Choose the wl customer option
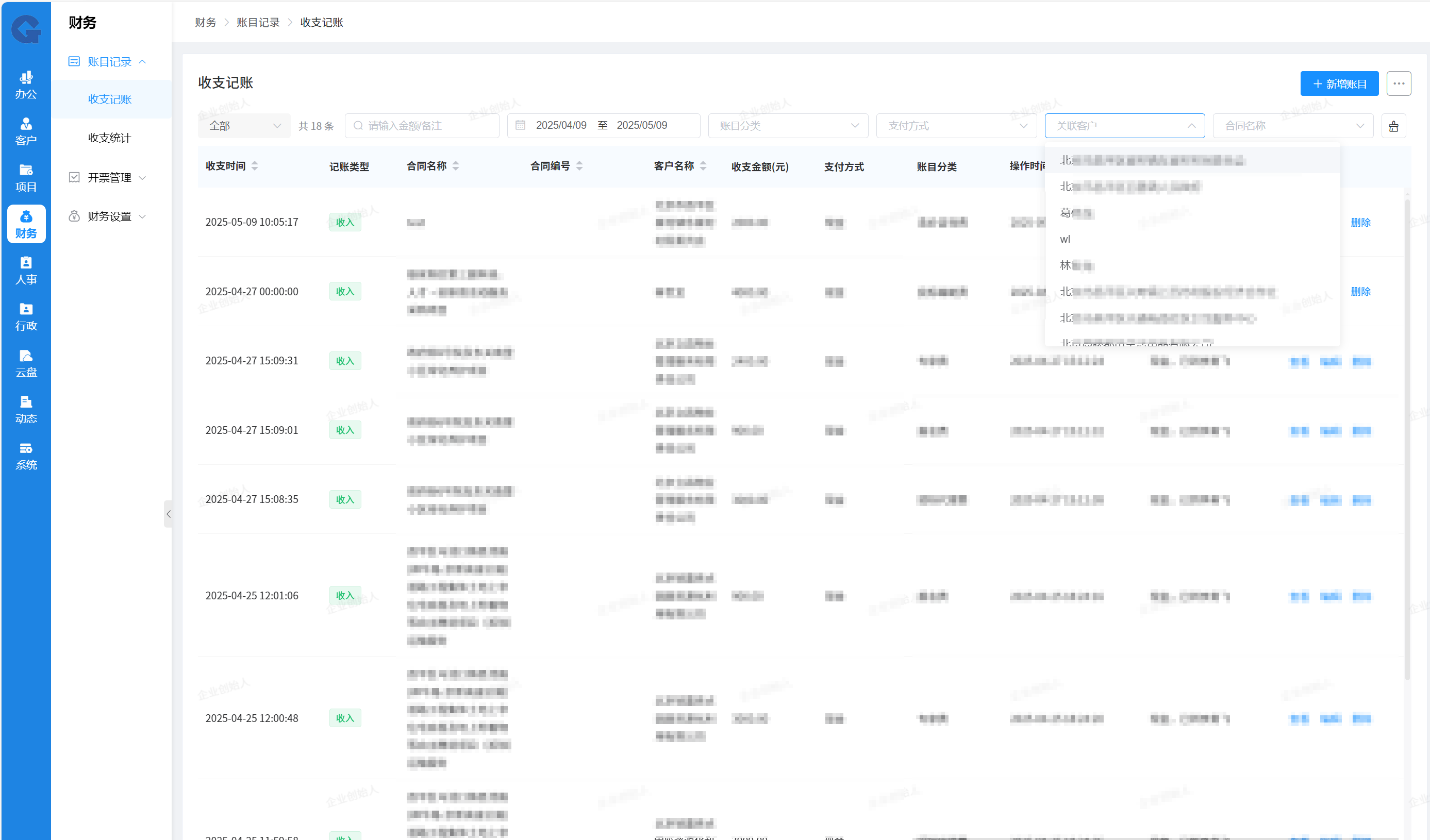The width and height of the screenshot is (1430, 840). click(1192, 239)
